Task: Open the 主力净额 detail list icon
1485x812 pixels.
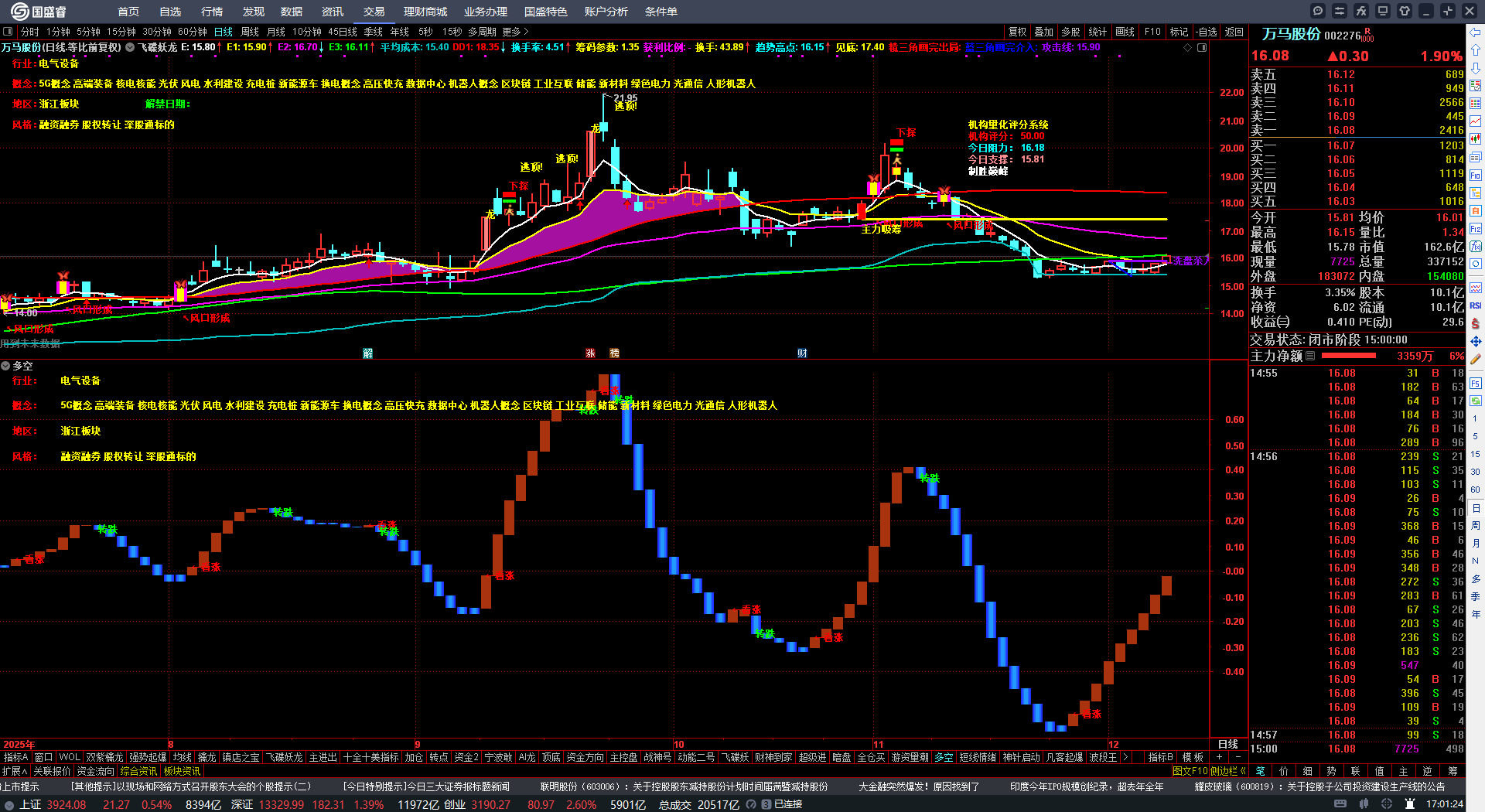Action: click(1310, 356)
